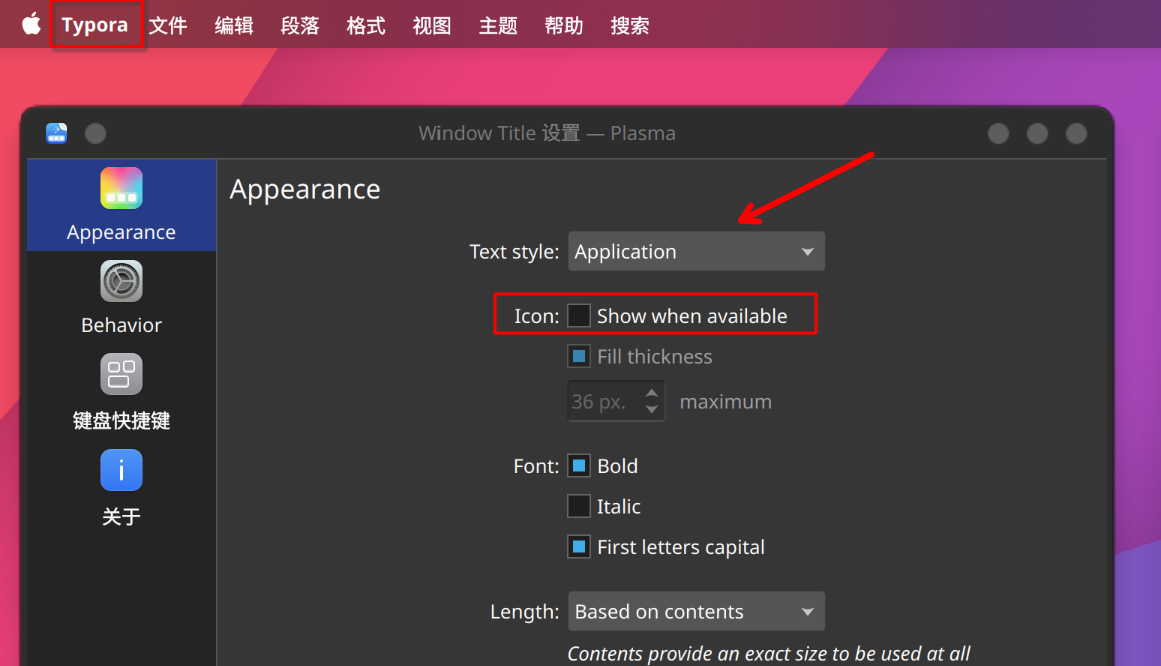The width and height of the screenshot is (1161, 666).
Task: Open the 关于 info icon page
Action: pyautogui.click(x=121, y=470)
